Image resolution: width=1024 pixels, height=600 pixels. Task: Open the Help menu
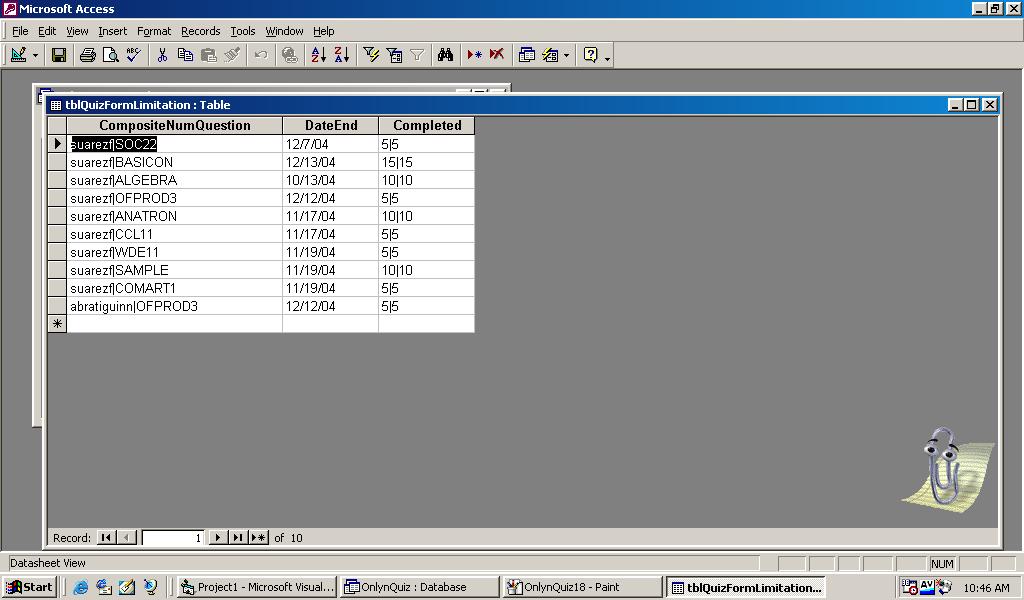323,31
